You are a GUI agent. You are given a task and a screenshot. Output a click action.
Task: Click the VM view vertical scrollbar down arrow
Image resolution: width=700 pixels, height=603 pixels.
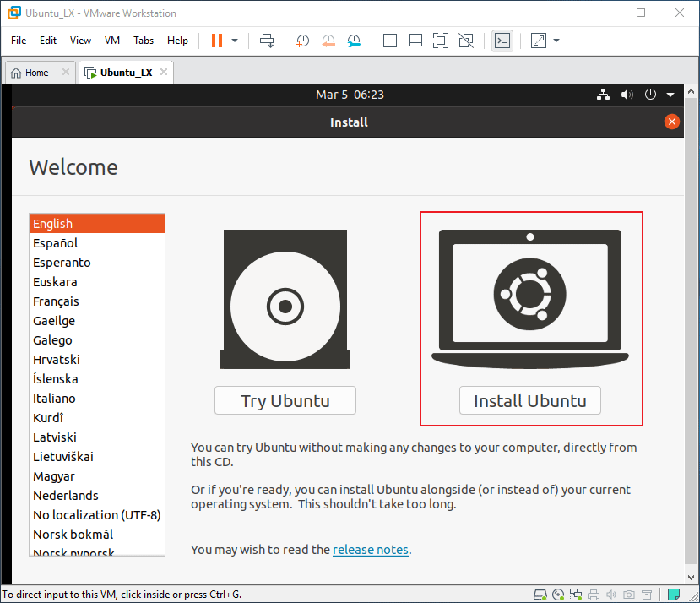[x=691, y=577]
